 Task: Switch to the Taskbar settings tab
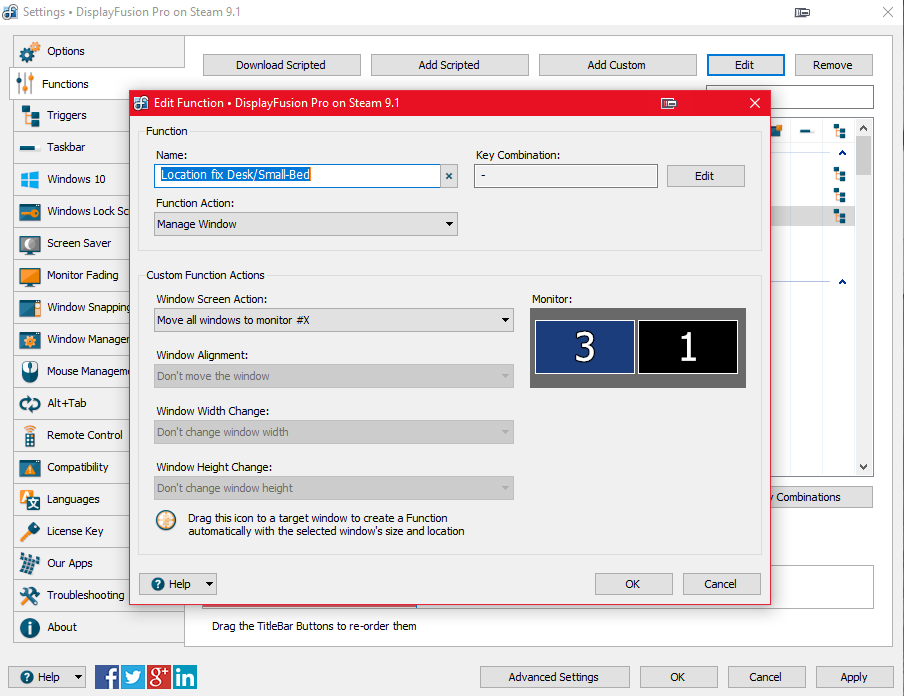[66, 147]
